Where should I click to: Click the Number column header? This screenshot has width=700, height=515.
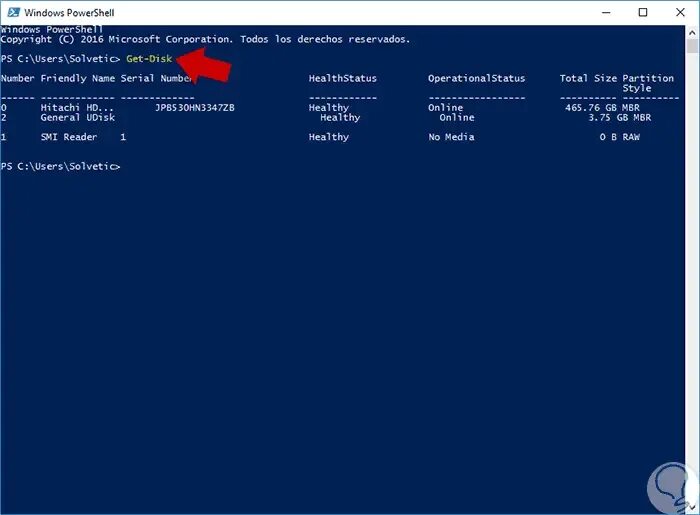tap(17, 79)
